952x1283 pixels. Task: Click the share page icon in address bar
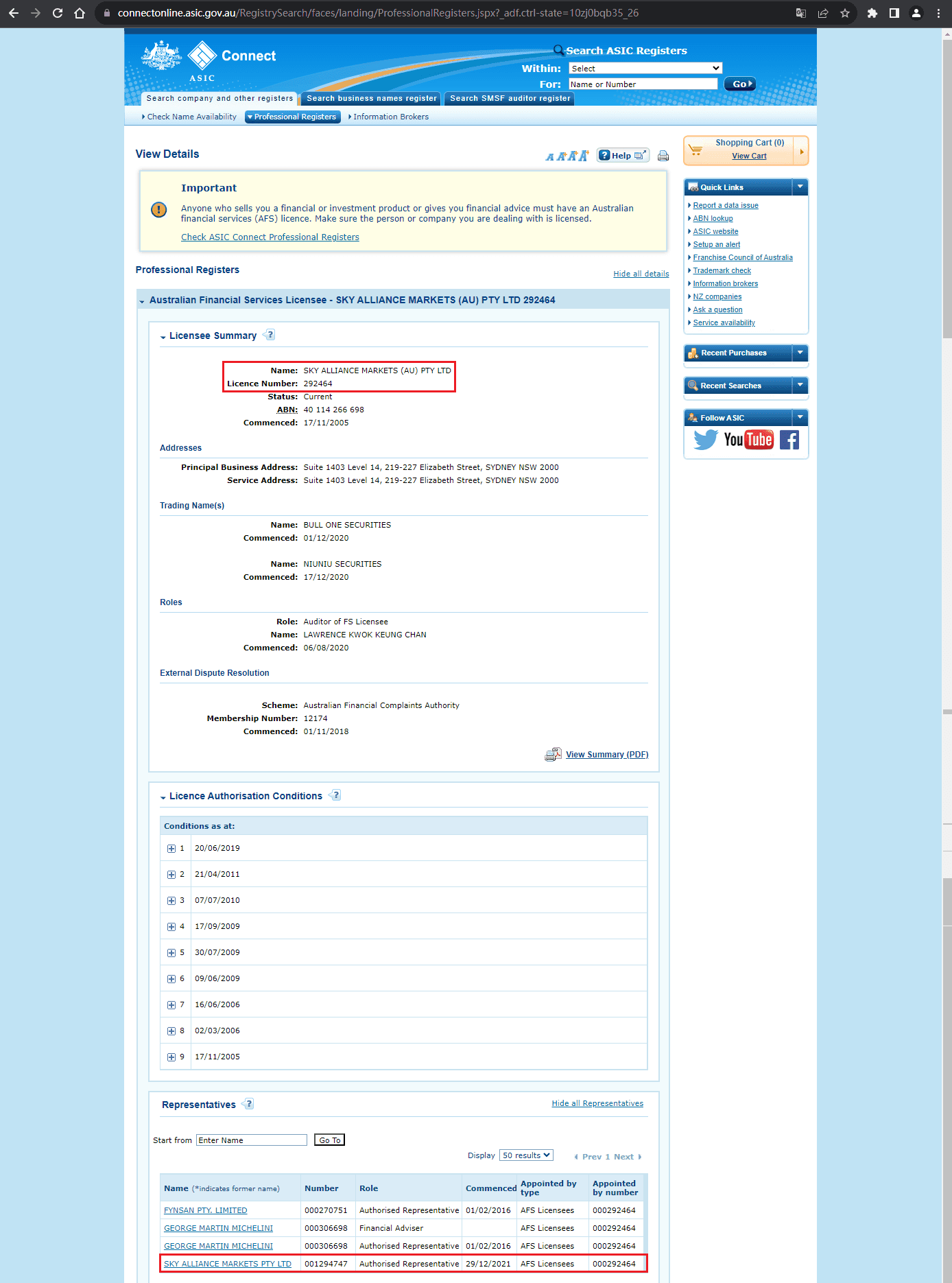pyautogui.click(x=823, y=13)
